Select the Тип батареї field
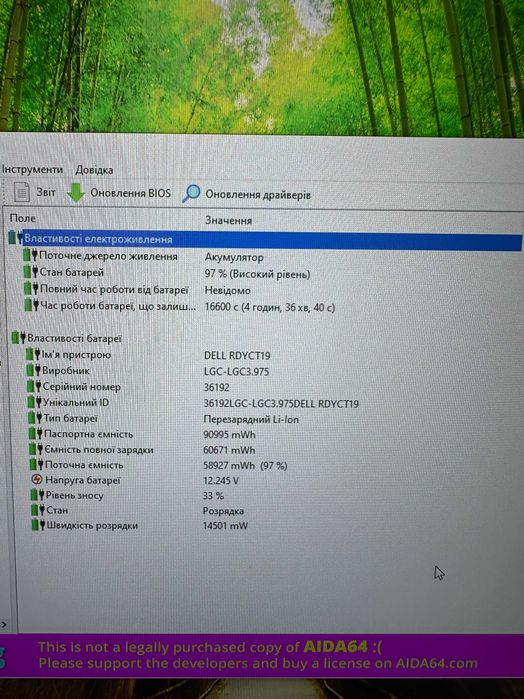524x699 pixels. click(70, 418)
